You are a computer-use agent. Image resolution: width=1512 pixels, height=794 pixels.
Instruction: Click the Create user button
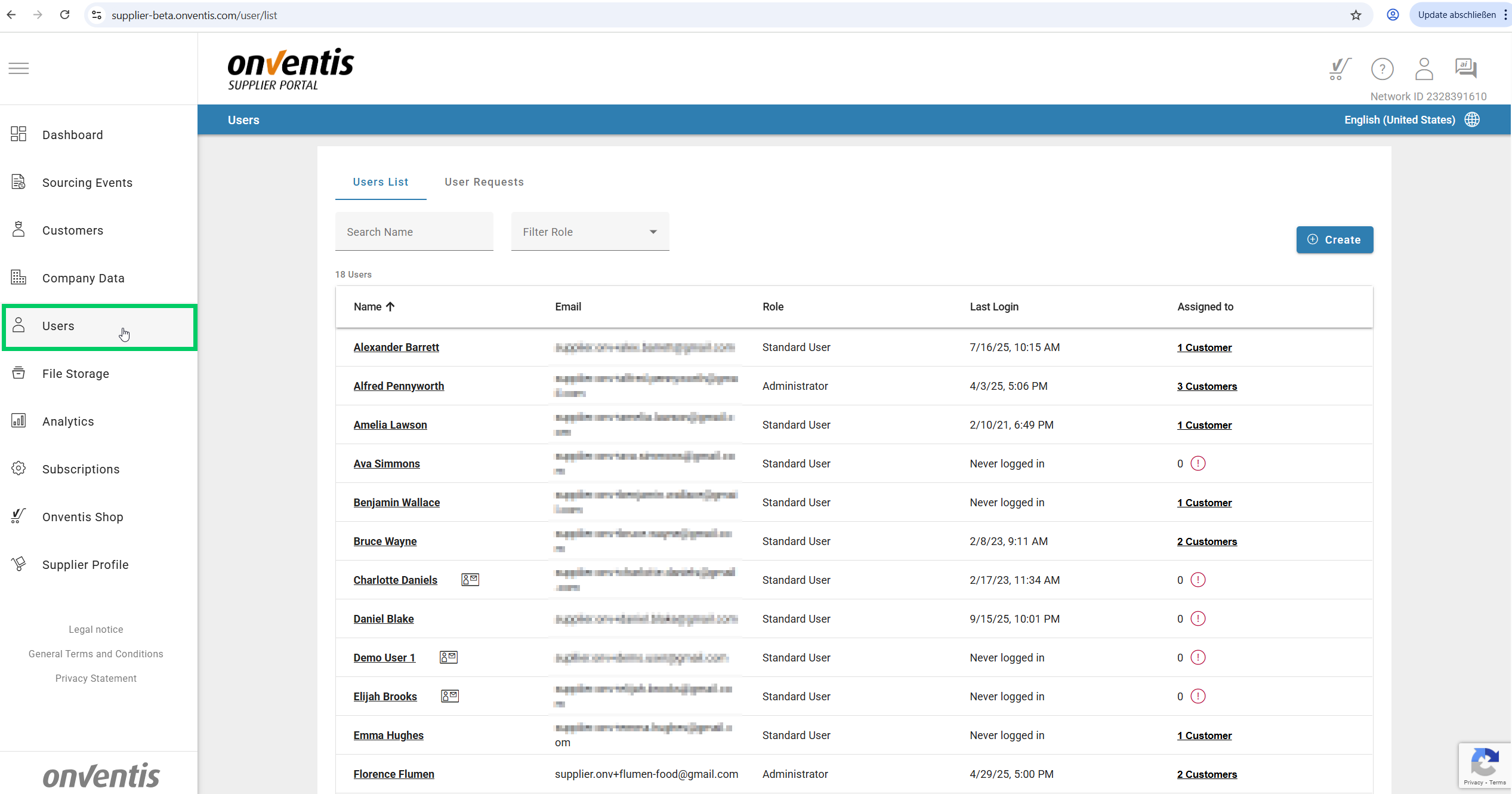tap(1334, 239)
